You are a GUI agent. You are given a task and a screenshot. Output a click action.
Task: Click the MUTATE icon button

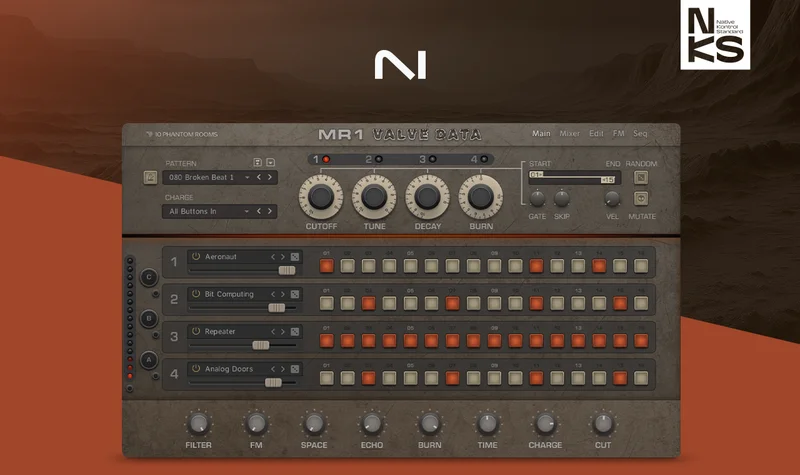click(641, 198)
